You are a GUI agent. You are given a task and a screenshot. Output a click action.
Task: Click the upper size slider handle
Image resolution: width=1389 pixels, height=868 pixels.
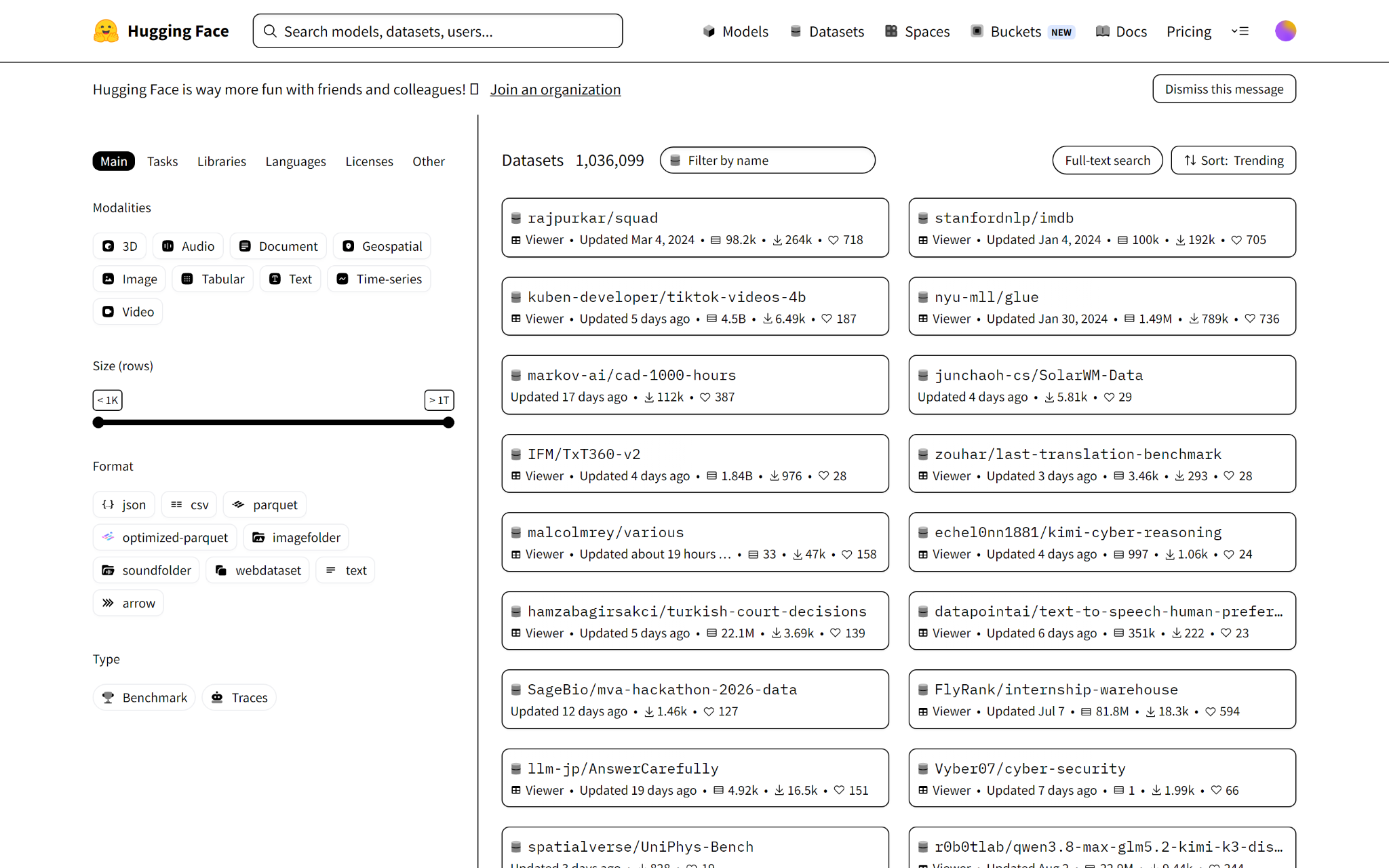[448, 422]
